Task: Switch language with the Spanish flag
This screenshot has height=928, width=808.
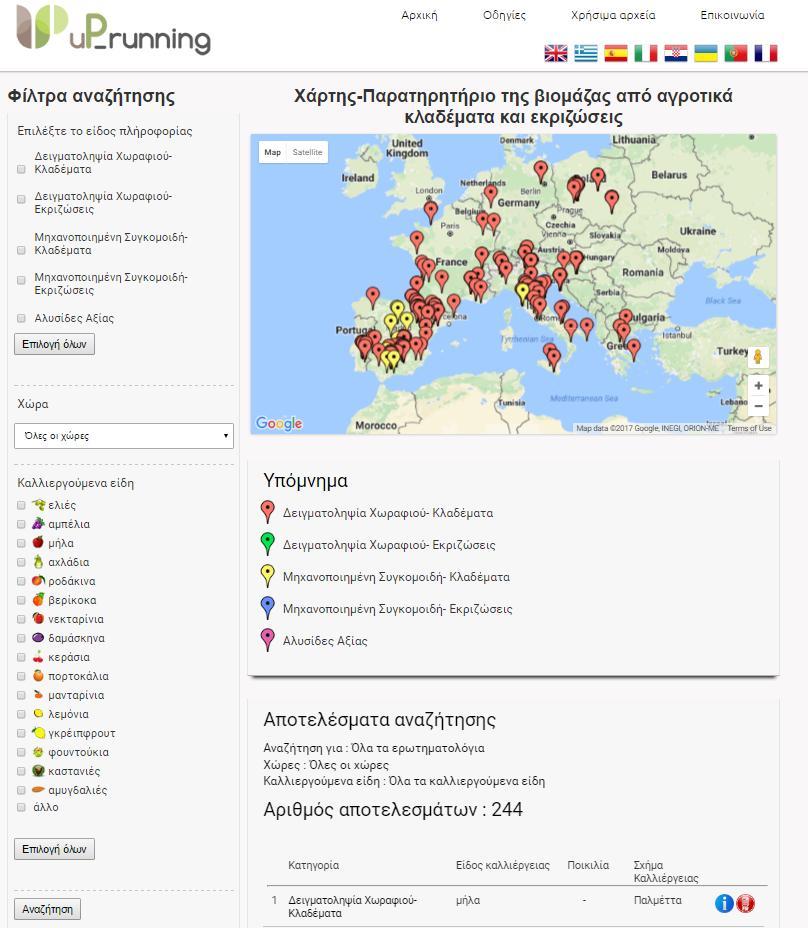Action: coord(616,53)
